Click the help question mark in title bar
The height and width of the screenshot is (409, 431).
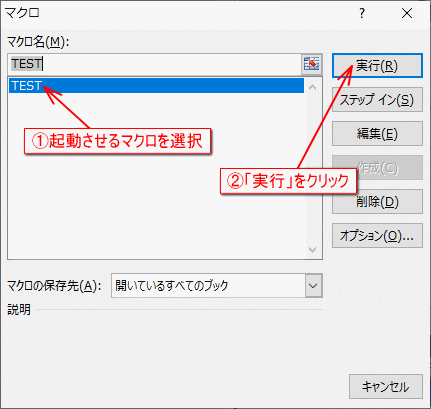(362, 13)
